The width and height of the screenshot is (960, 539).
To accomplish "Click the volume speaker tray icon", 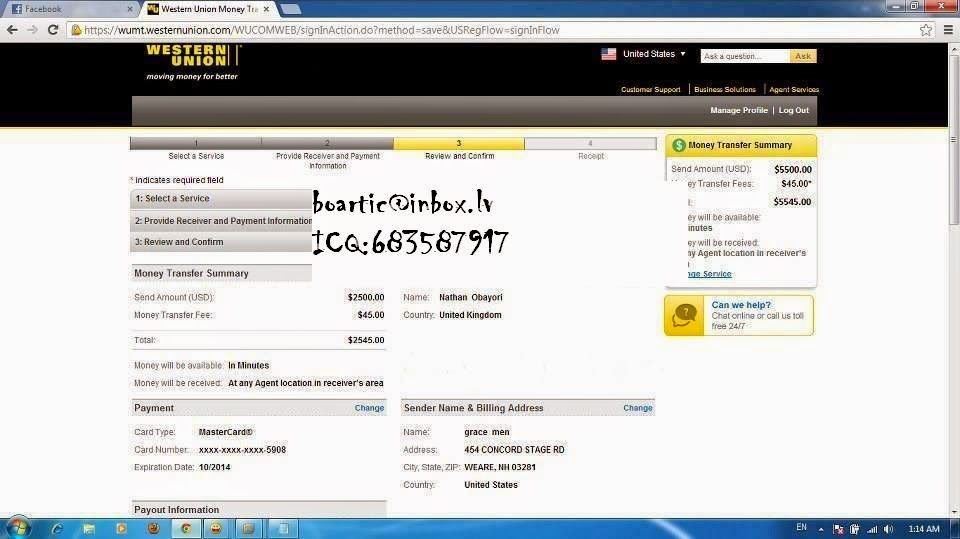I will (888, 529).
